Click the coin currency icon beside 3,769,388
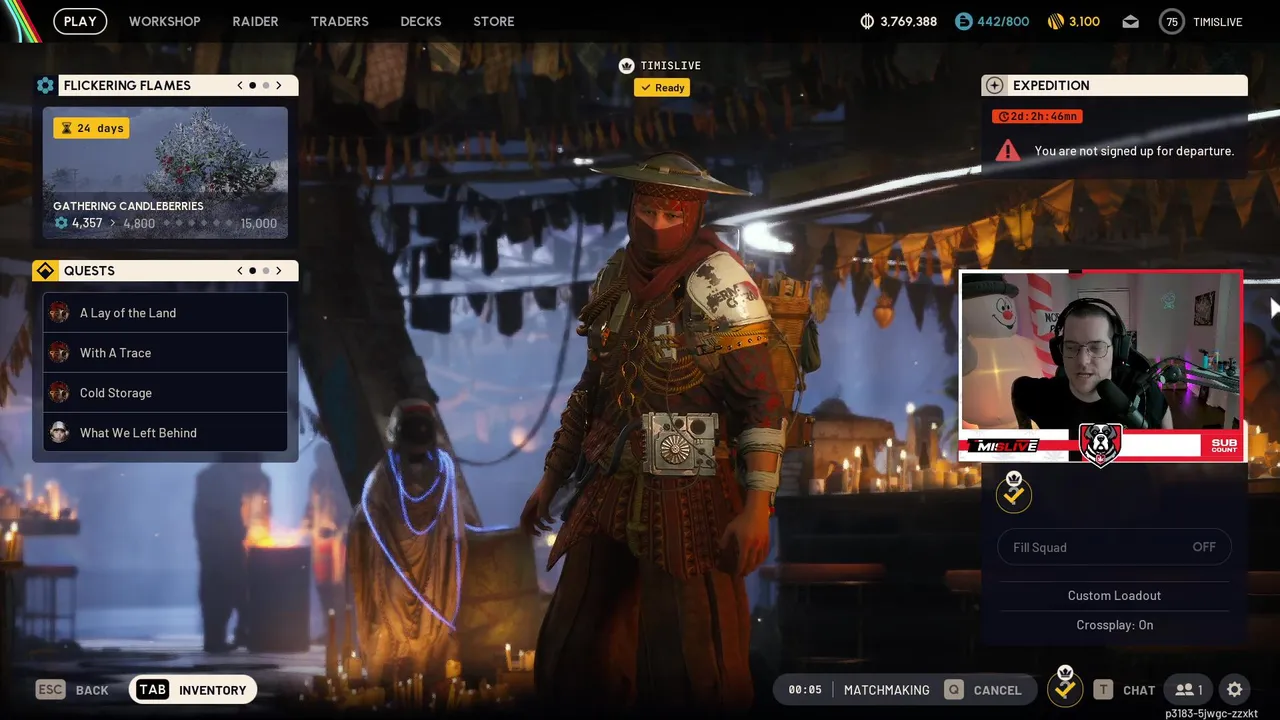This screenshot has width=1280, height=720. (x=867, y=21)
